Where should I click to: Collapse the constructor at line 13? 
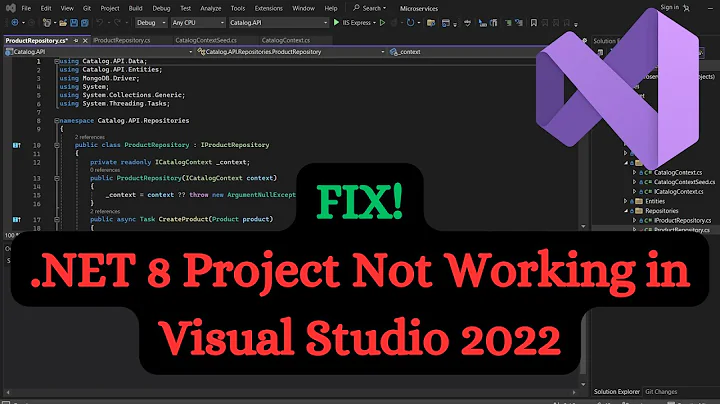pyautogui.click(x=56, y=178)
